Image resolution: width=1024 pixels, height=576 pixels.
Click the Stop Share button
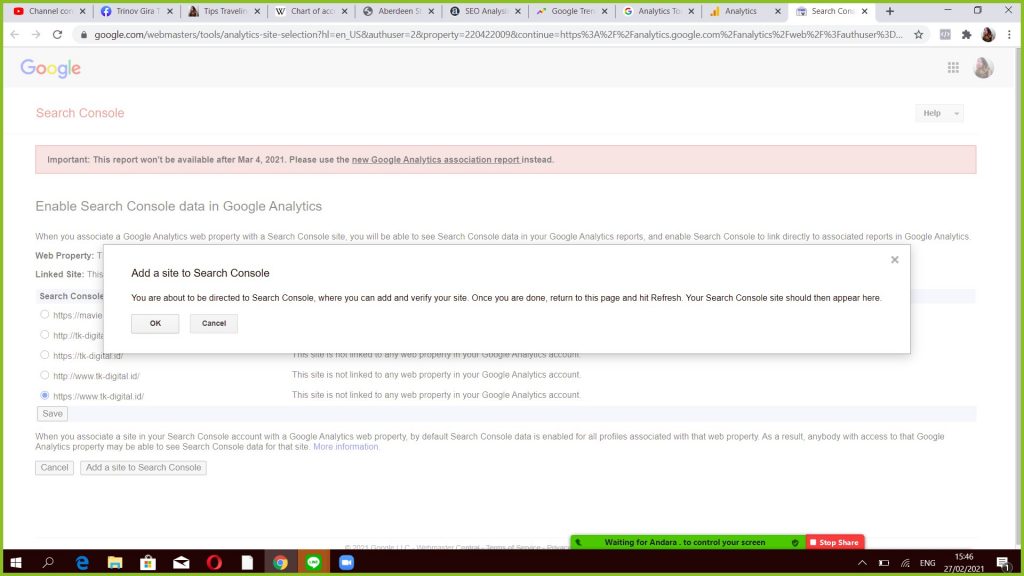coord(834,542)
